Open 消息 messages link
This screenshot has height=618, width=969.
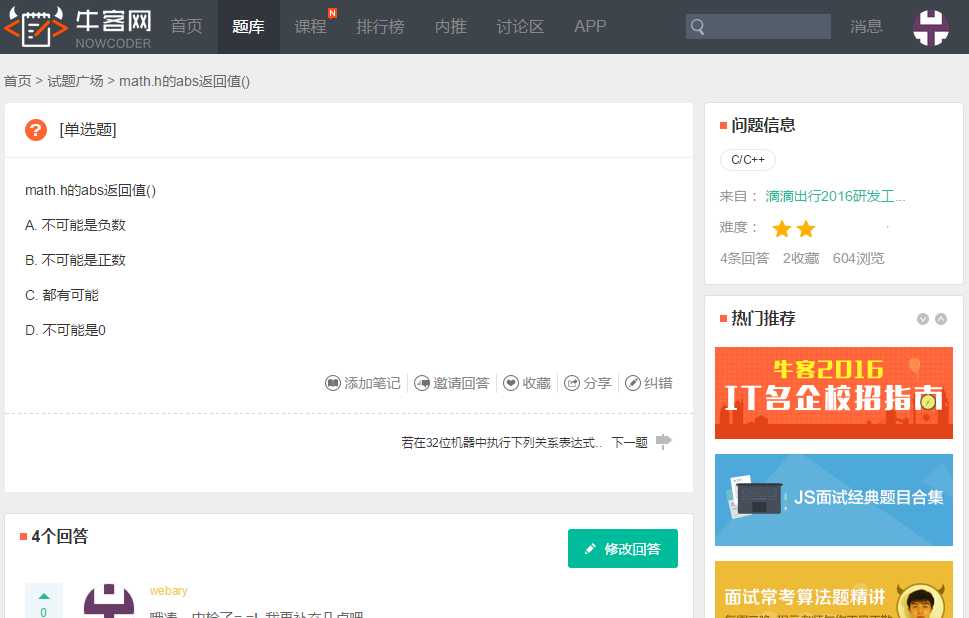[866, 27]
